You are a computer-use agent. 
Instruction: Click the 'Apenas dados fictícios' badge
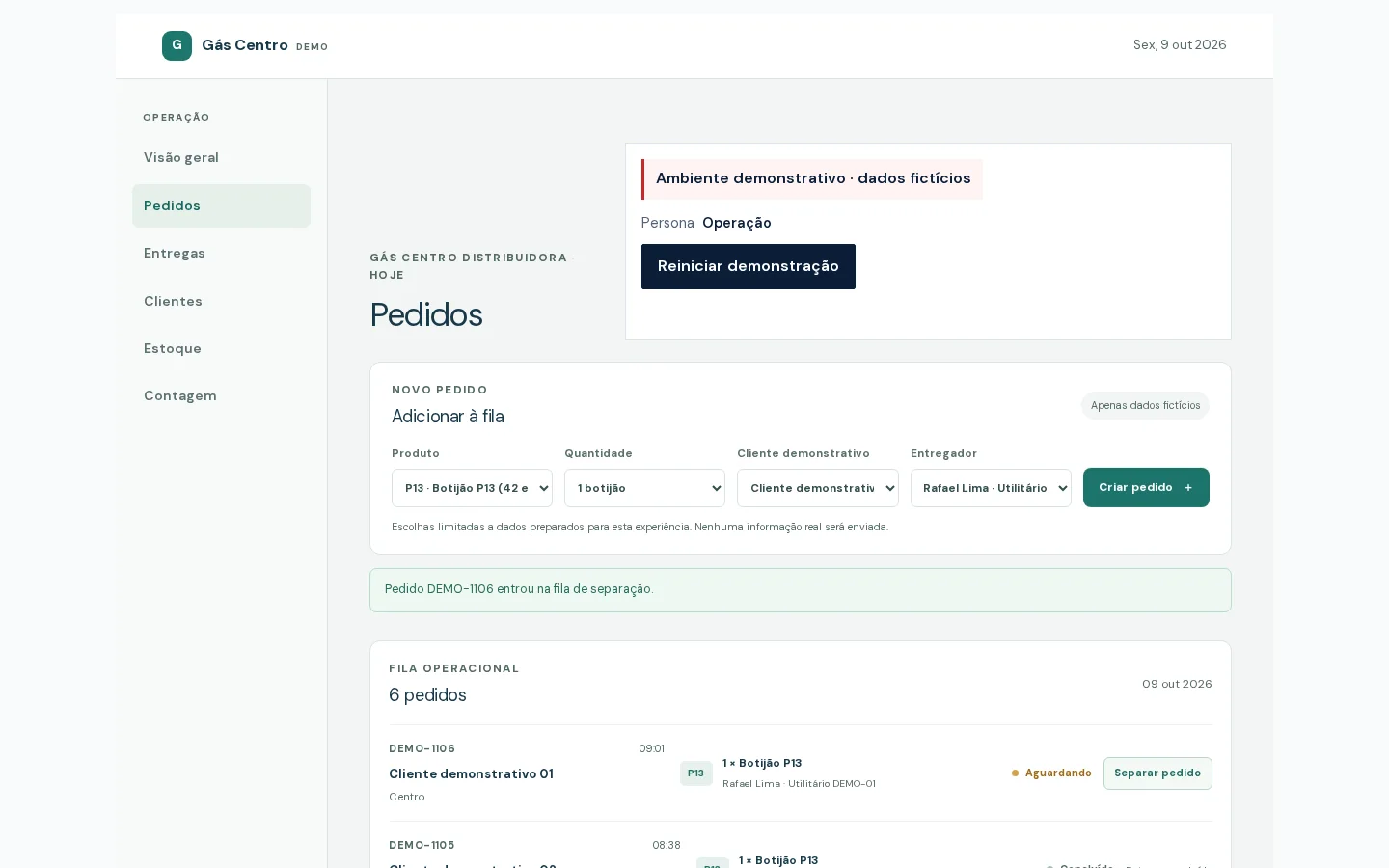pos(1145,406)
